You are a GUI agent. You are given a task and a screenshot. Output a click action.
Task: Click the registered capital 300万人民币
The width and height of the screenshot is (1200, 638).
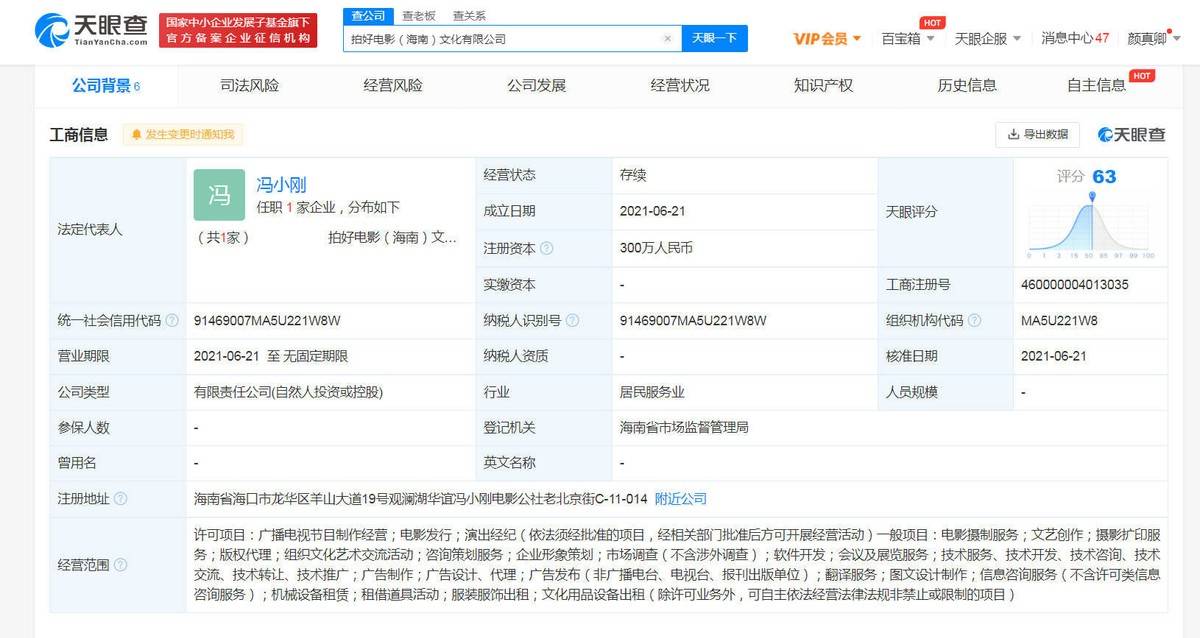point(656,248)
